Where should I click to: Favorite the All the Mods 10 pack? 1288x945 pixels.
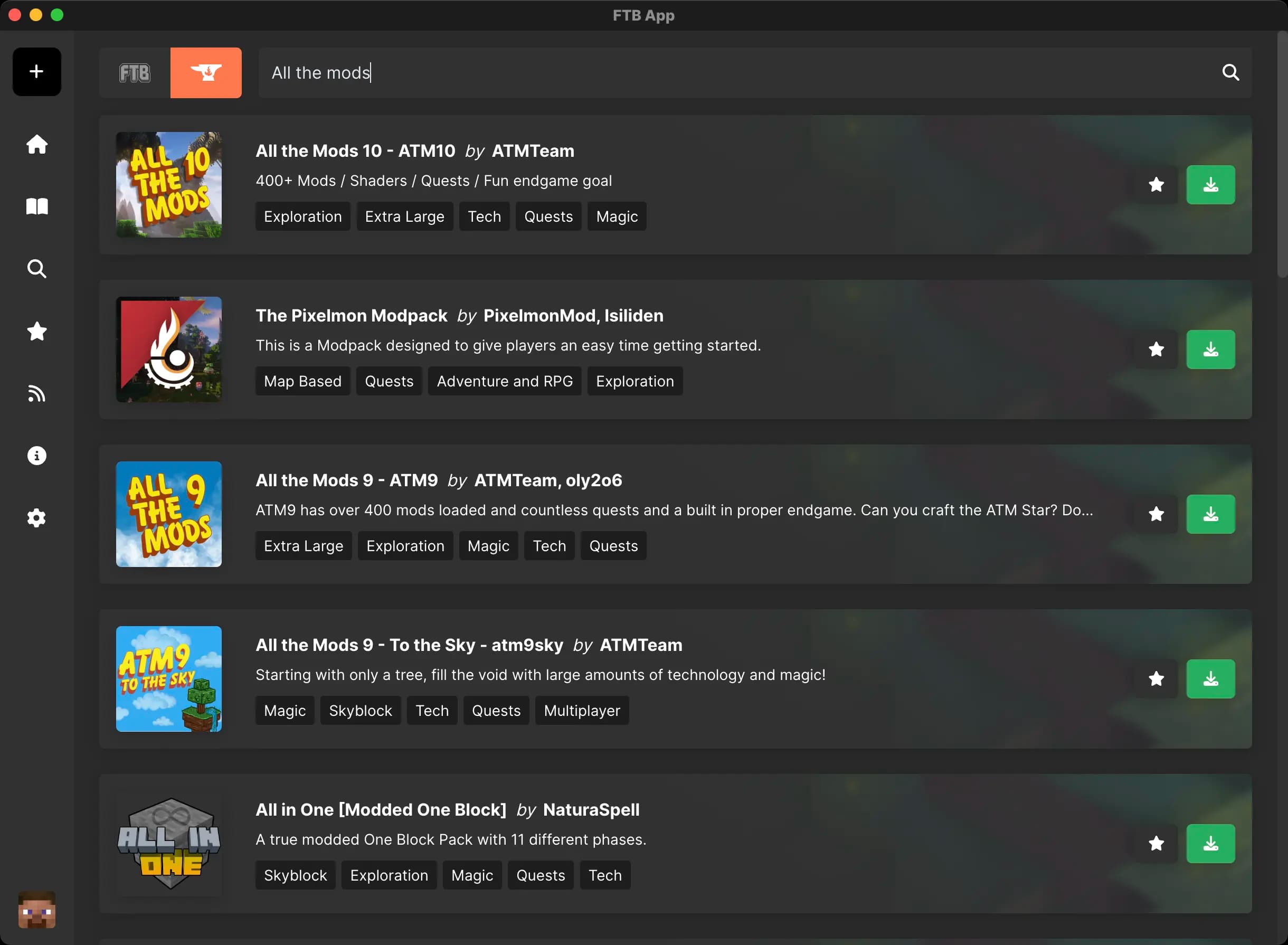(1156, 185)
